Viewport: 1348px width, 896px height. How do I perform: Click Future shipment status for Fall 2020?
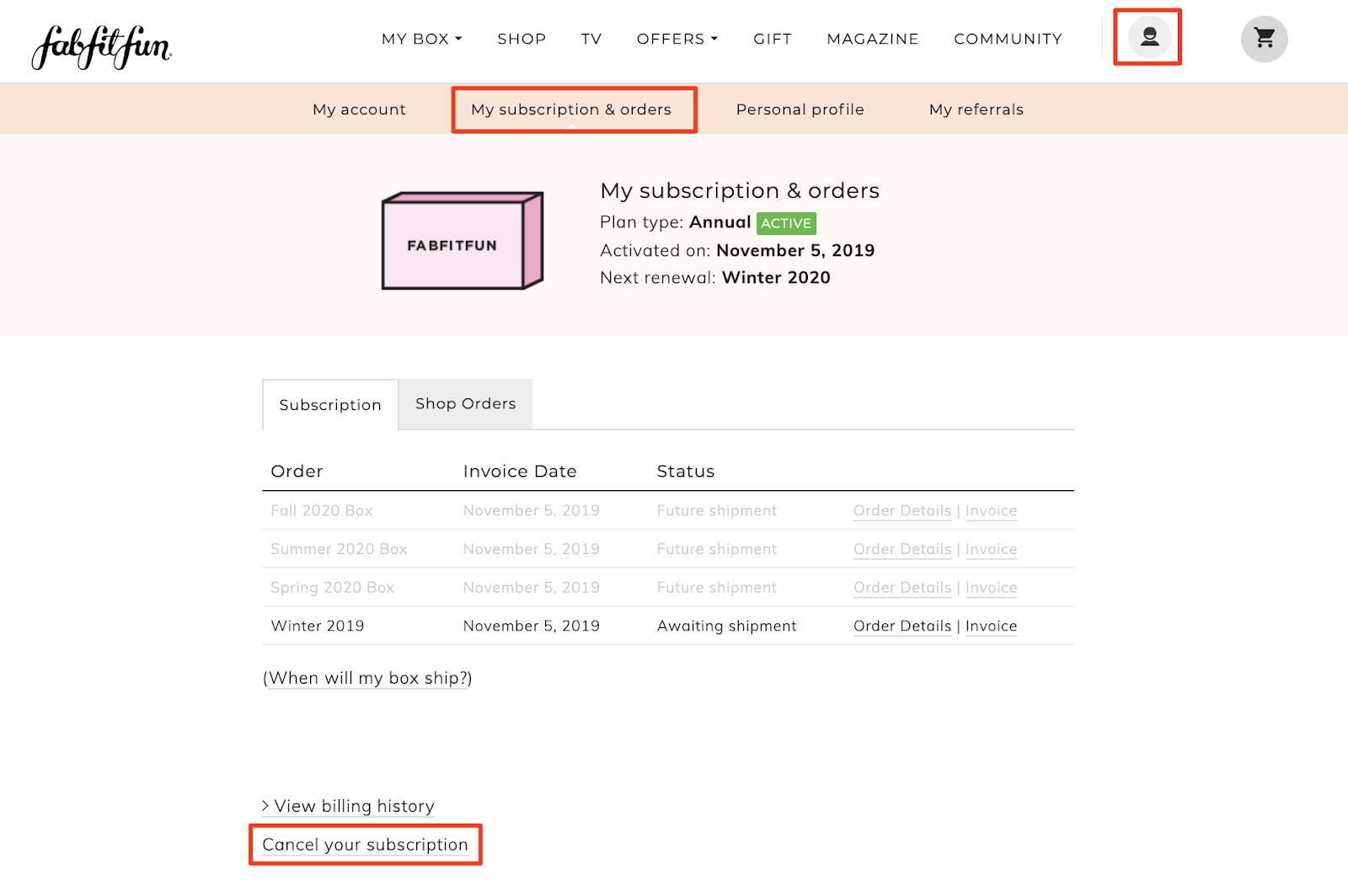pos(717,510)
